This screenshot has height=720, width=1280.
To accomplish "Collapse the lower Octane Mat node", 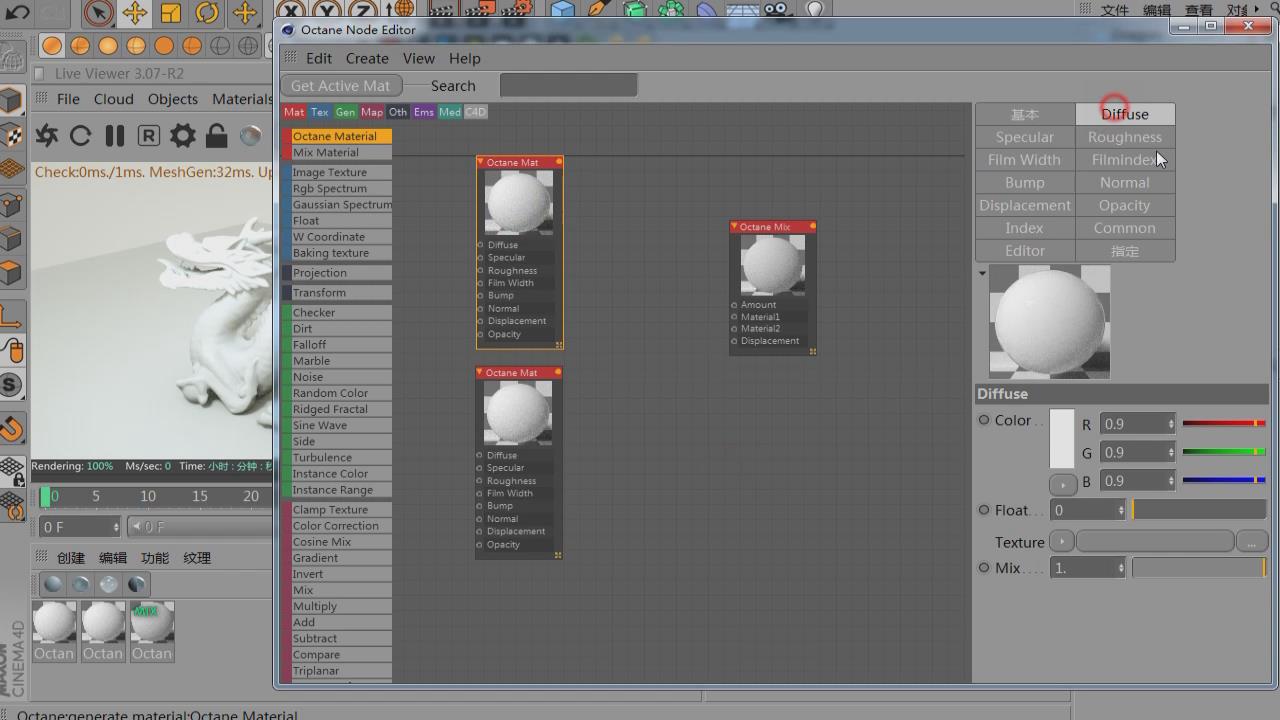I will (480, 372).
